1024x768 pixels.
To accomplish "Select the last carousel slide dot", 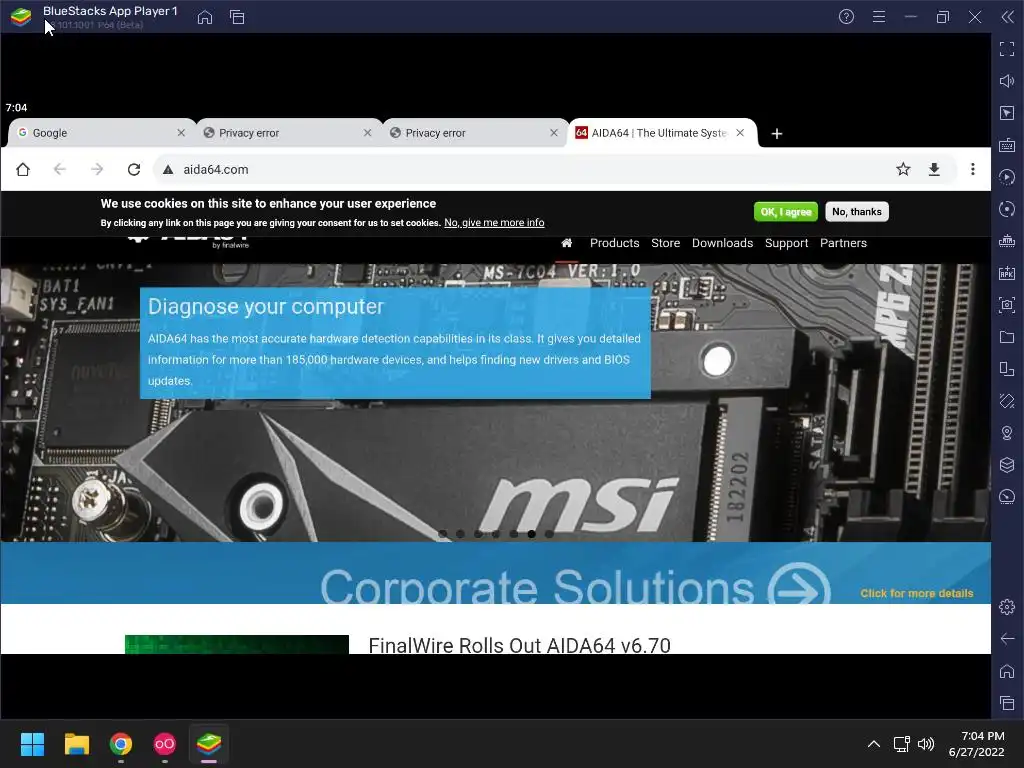I will 549,534.
